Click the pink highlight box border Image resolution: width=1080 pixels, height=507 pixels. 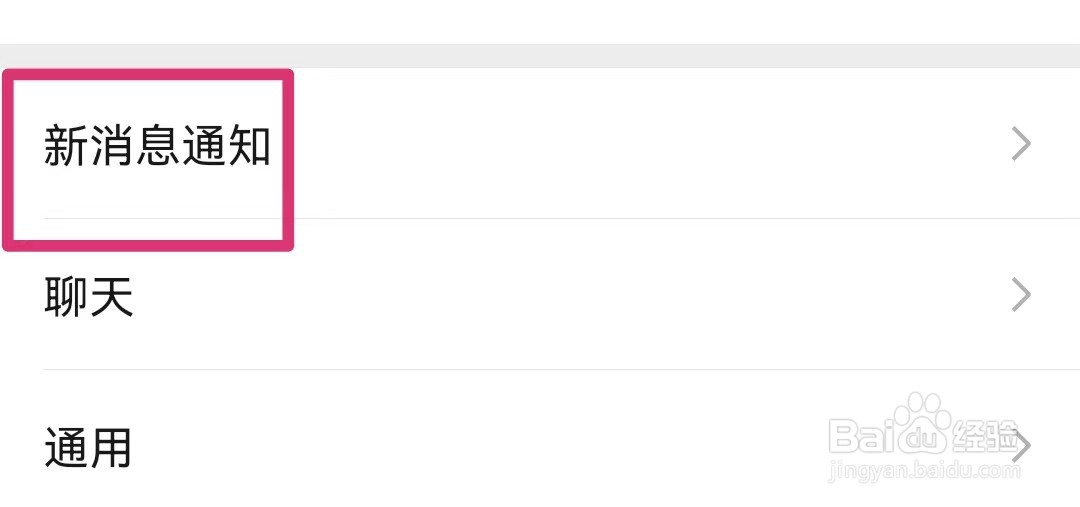click(x=148, y=74)
